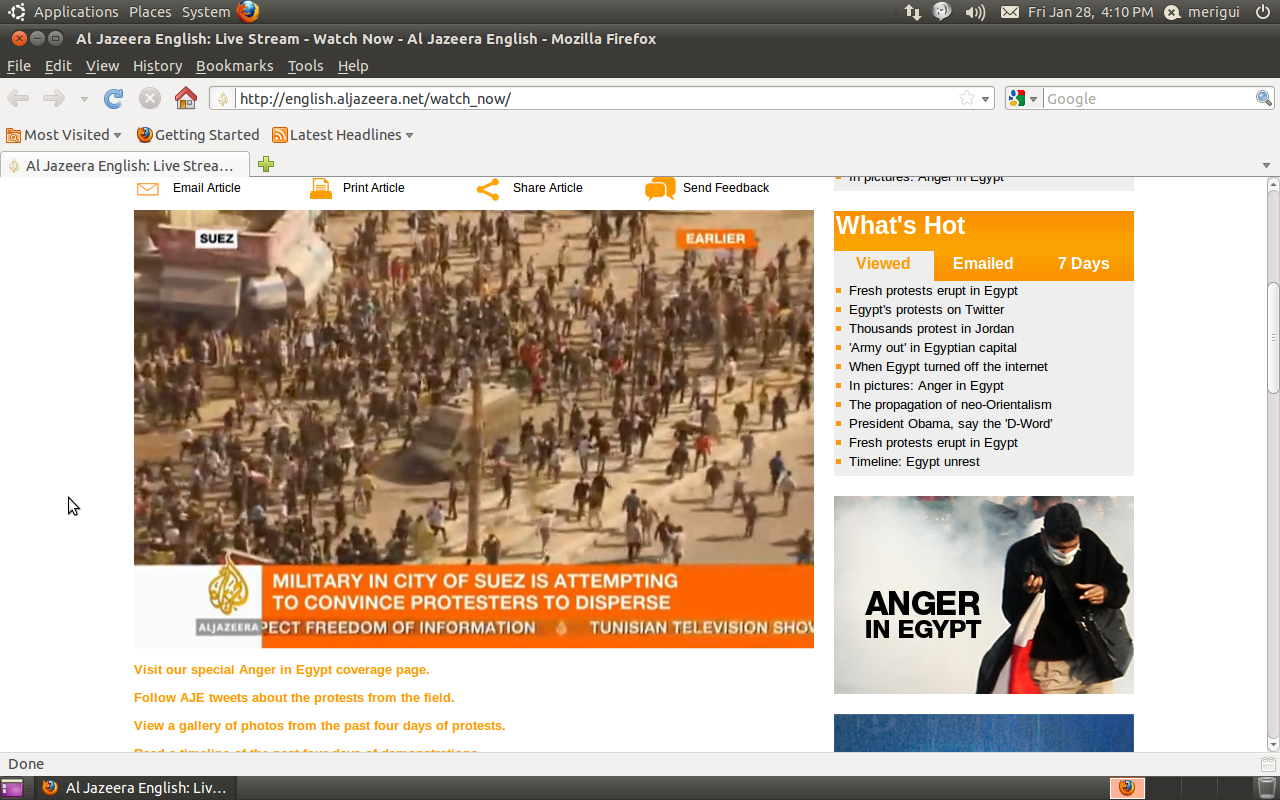Click the Share Article icon
The image size is (1280, 800).
pyautogui.click(x=488, y=189)
